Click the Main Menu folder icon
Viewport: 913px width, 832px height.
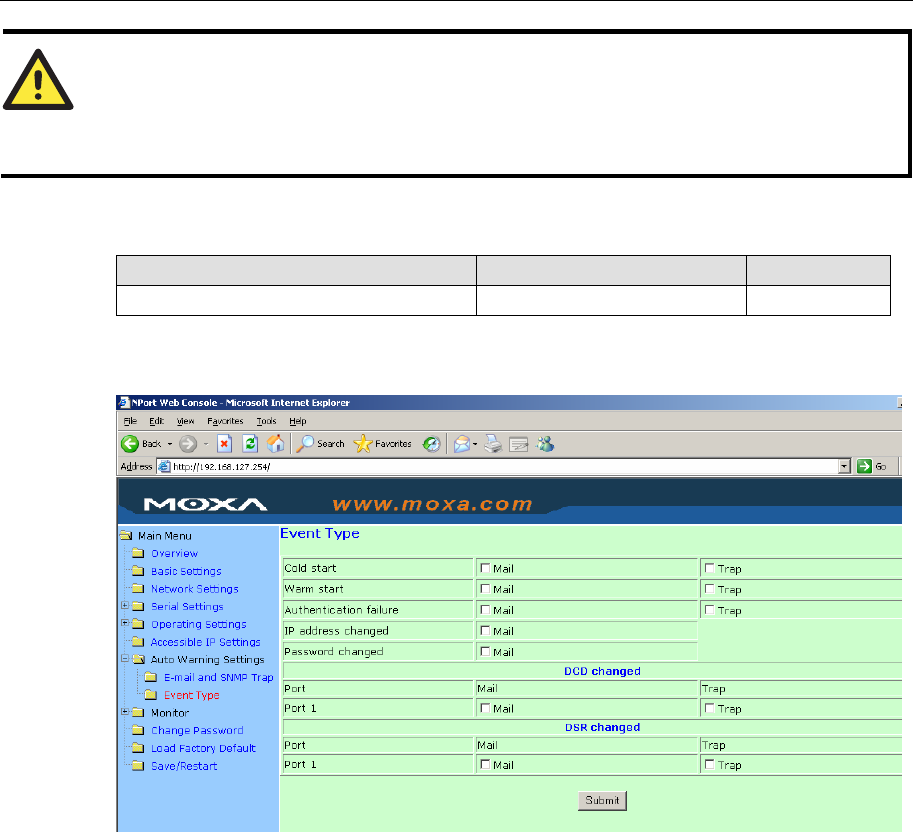pos(126,535)
